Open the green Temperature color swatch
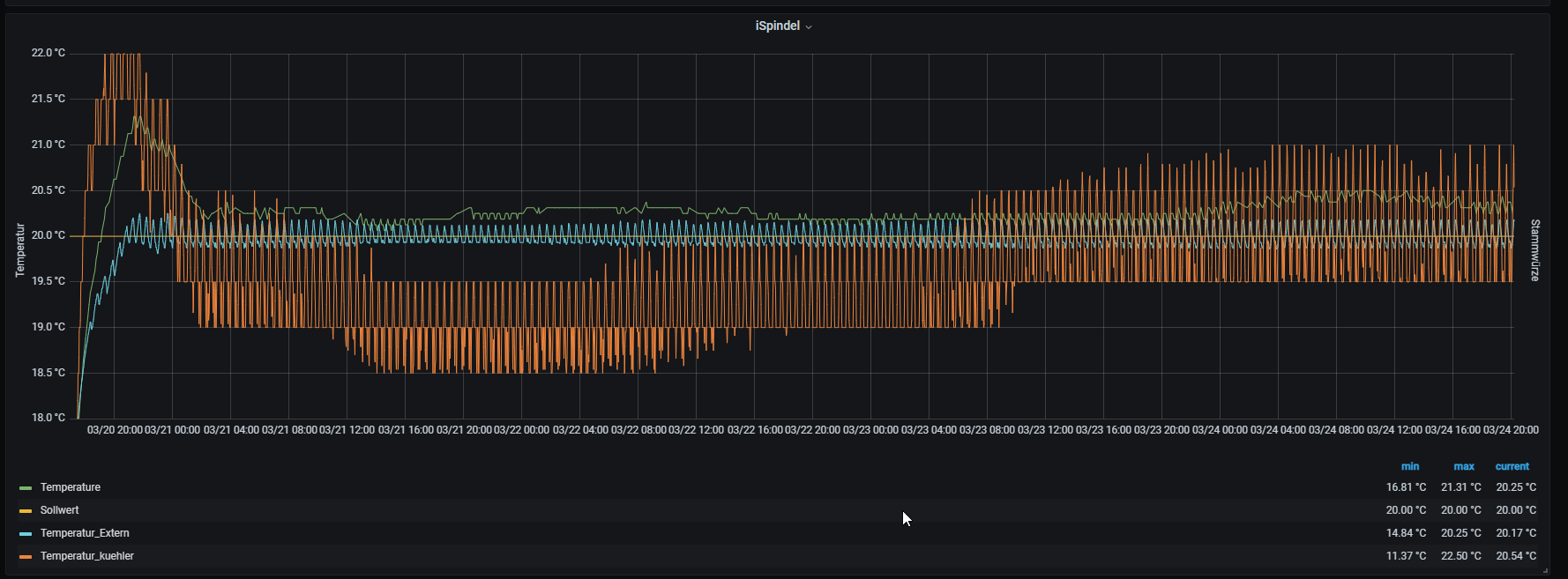The image size is (1568, 579). tap(26, 487)
